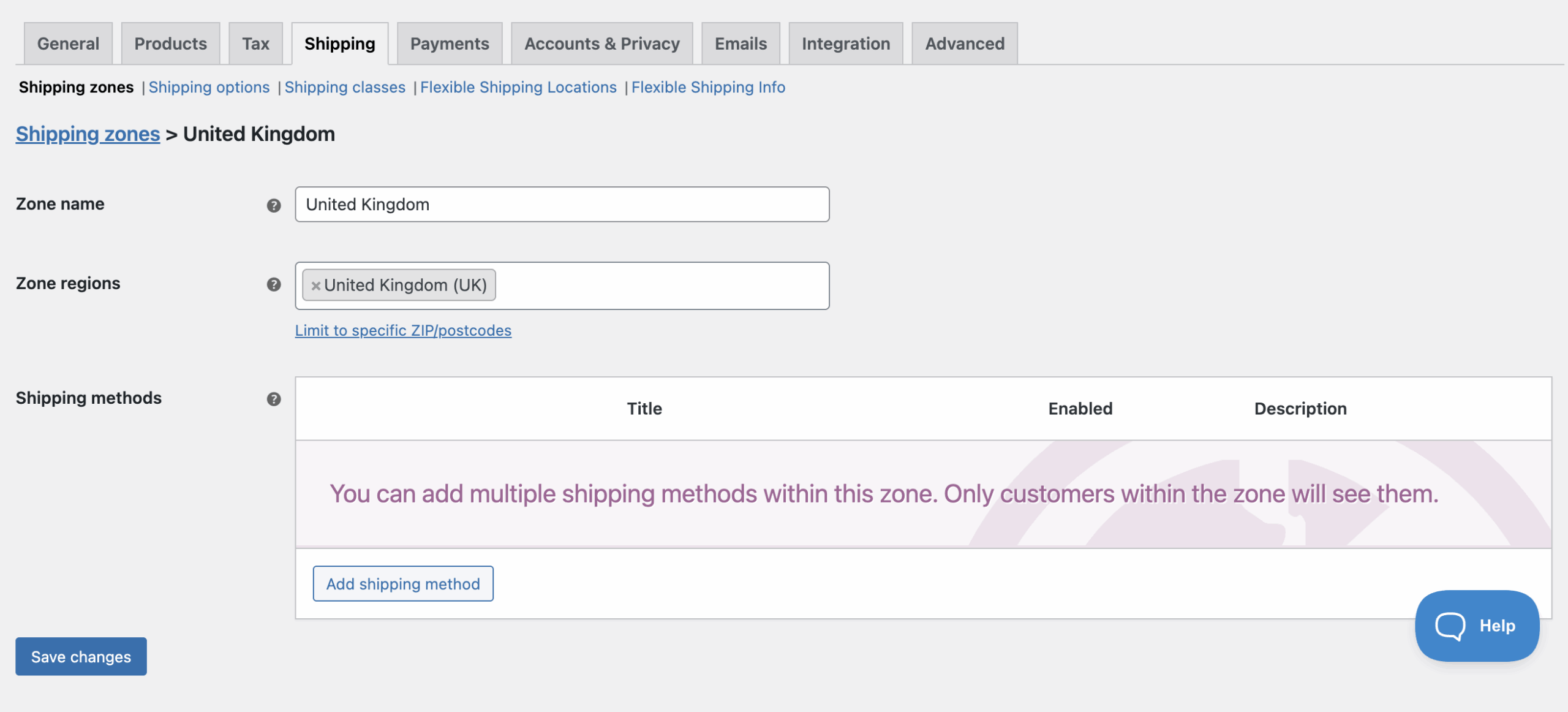This screenshot has width=1568, height=712.
Task: Switch to the General tab
Action: pos(67,43)
